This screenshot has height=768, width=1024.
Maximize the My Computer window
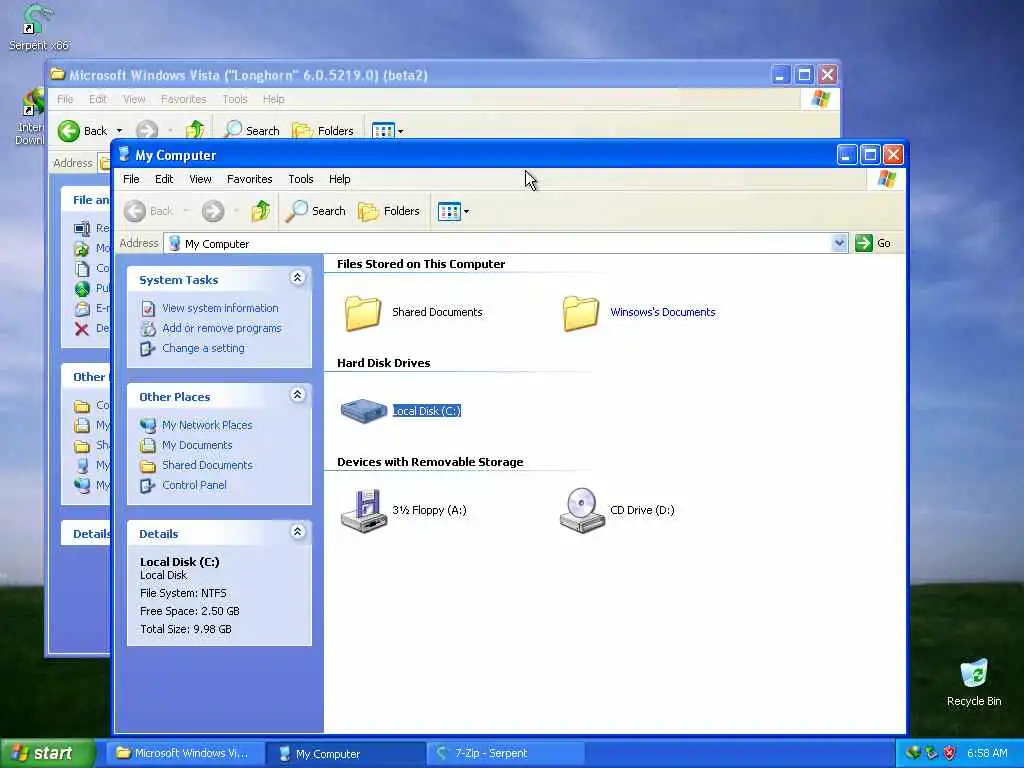point(870,155)
